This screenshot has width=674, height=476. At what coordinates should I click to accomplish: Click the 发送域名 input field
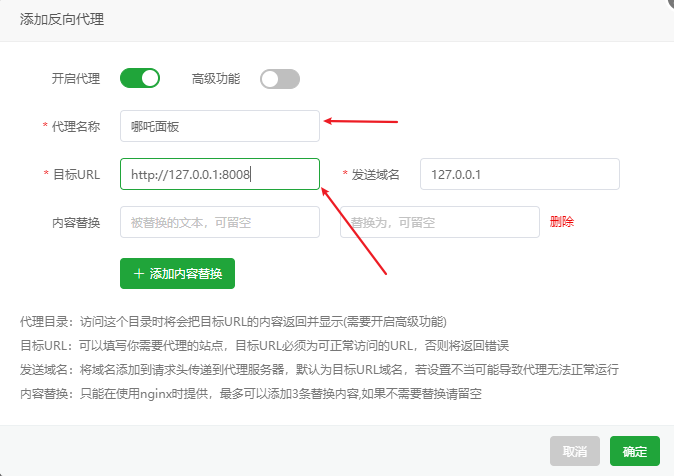520,174
